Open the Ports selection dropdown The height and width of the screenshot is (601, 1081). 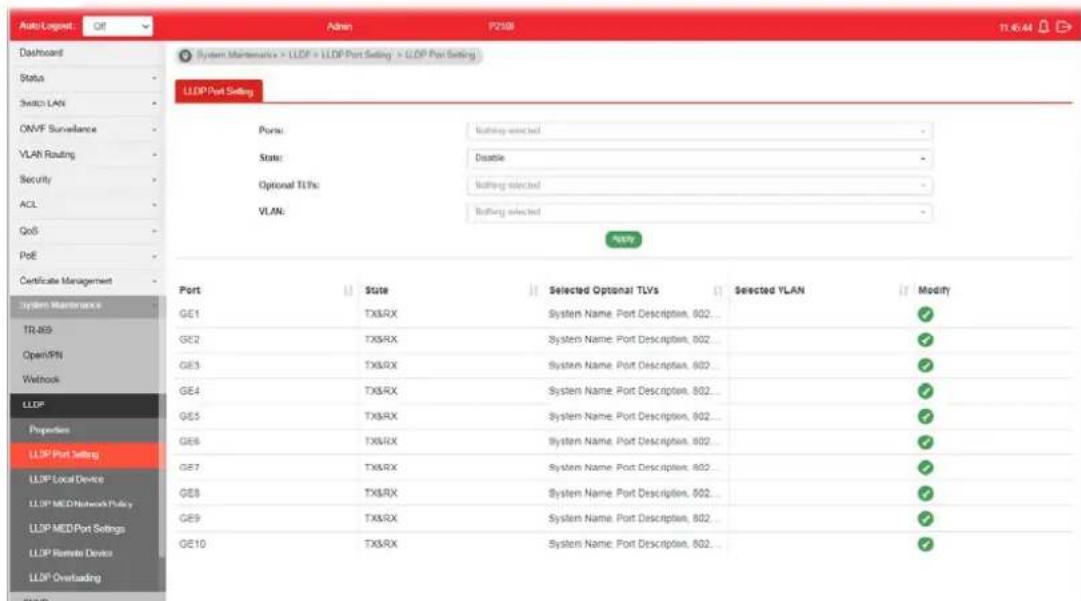[x=699, y=130]
